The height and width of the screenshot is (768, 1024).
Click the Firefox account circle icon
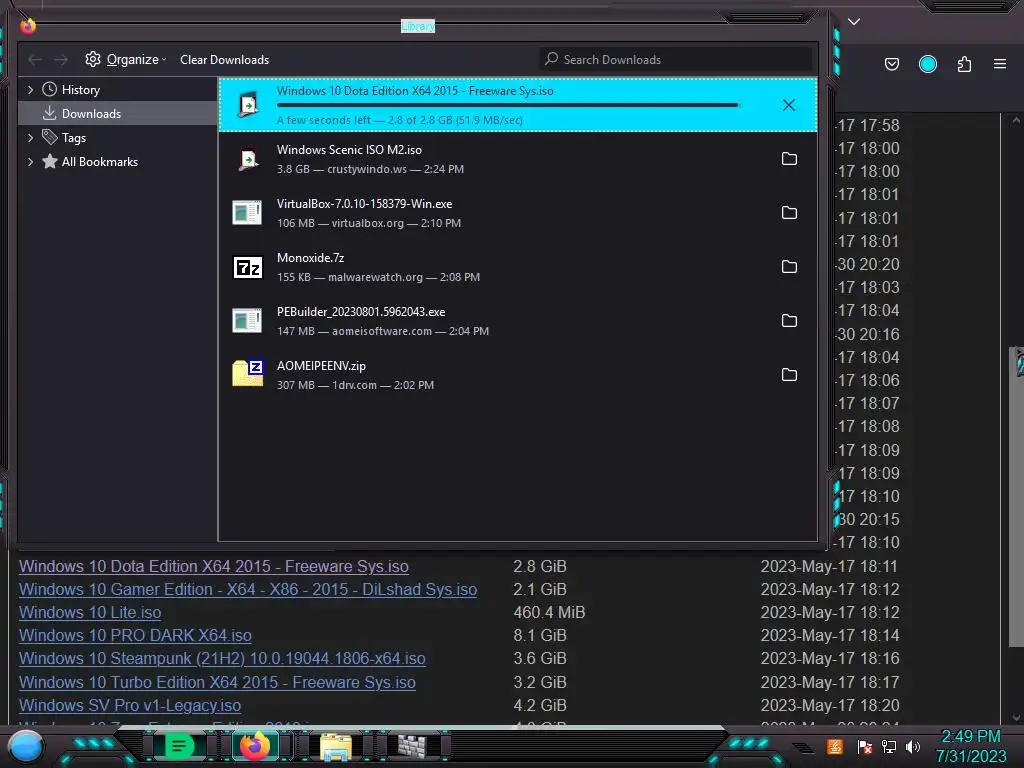(x=927, y=64)
